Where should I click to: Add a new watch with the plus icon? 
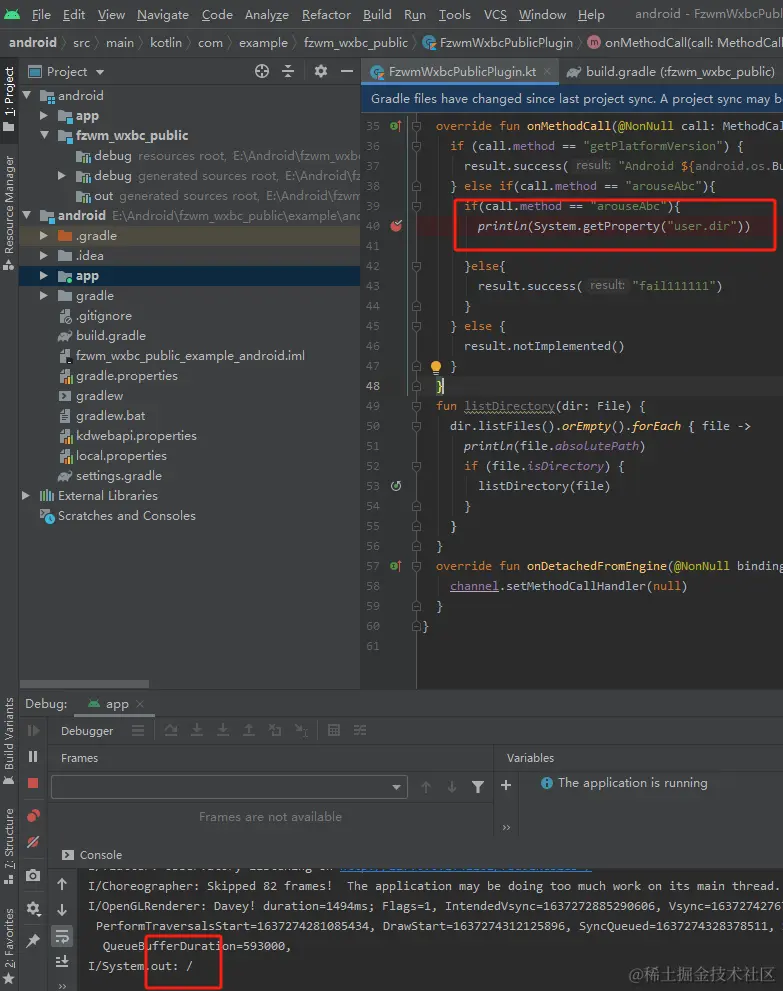coord(506,785)
